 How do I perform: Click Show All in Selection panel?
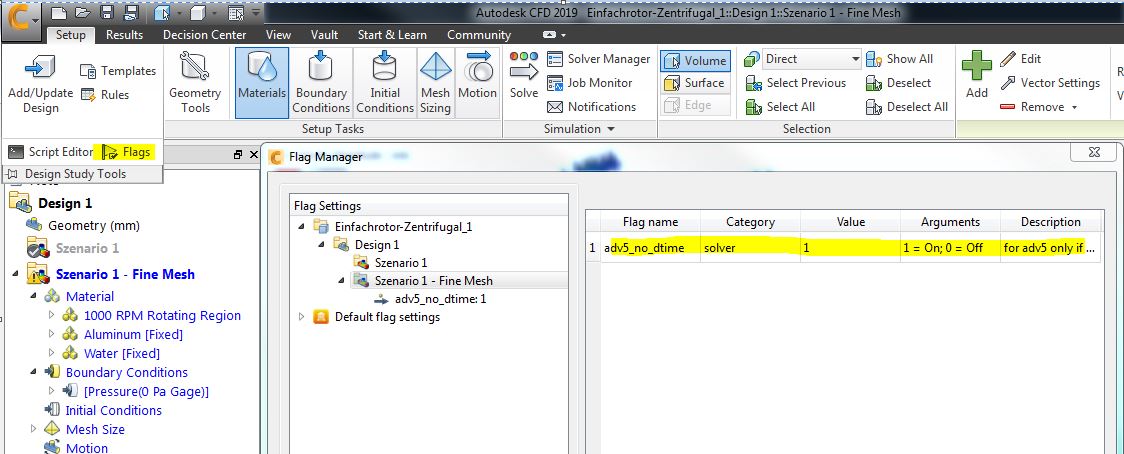pos(900,59)
